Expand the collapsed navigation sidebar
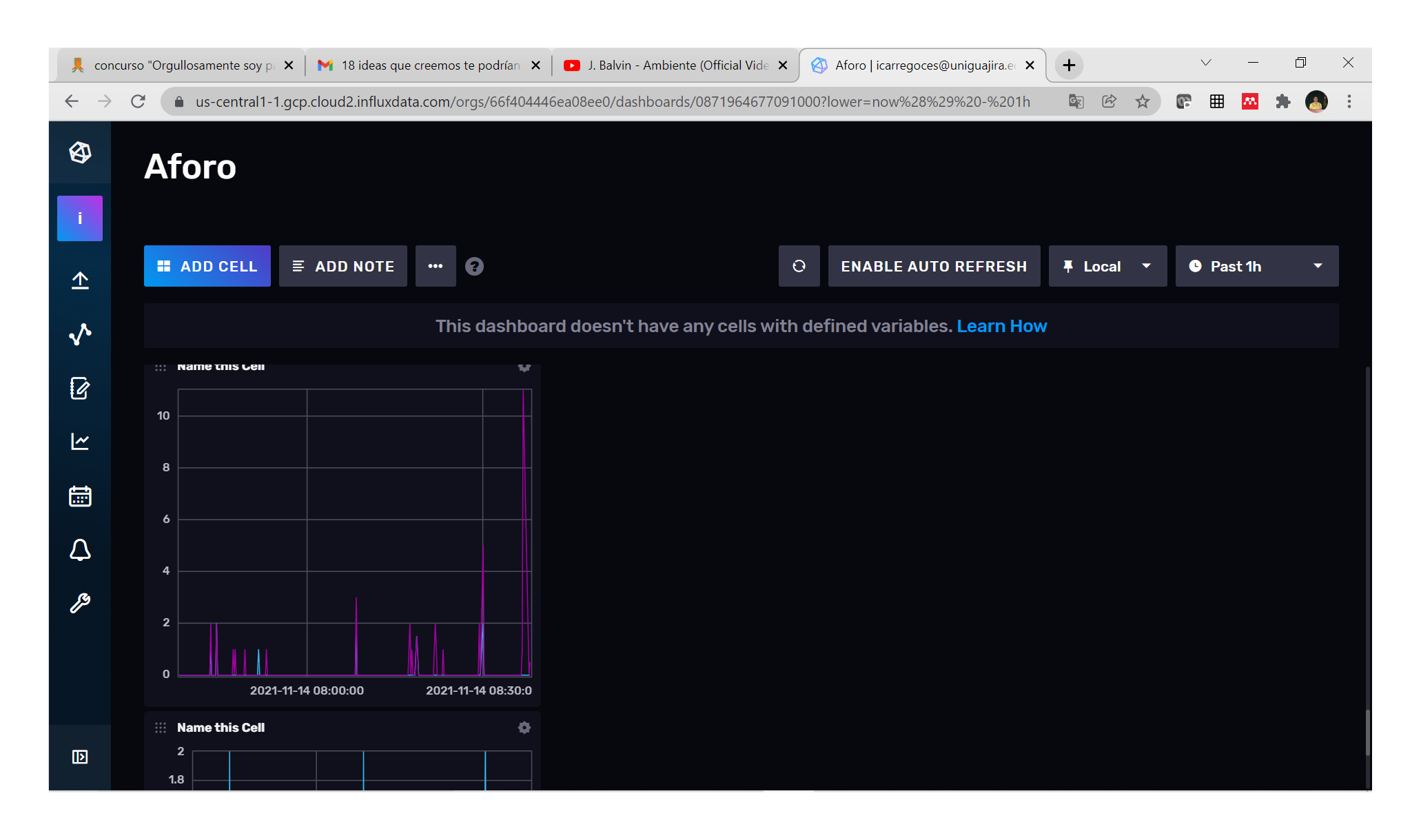 [80, 757]
